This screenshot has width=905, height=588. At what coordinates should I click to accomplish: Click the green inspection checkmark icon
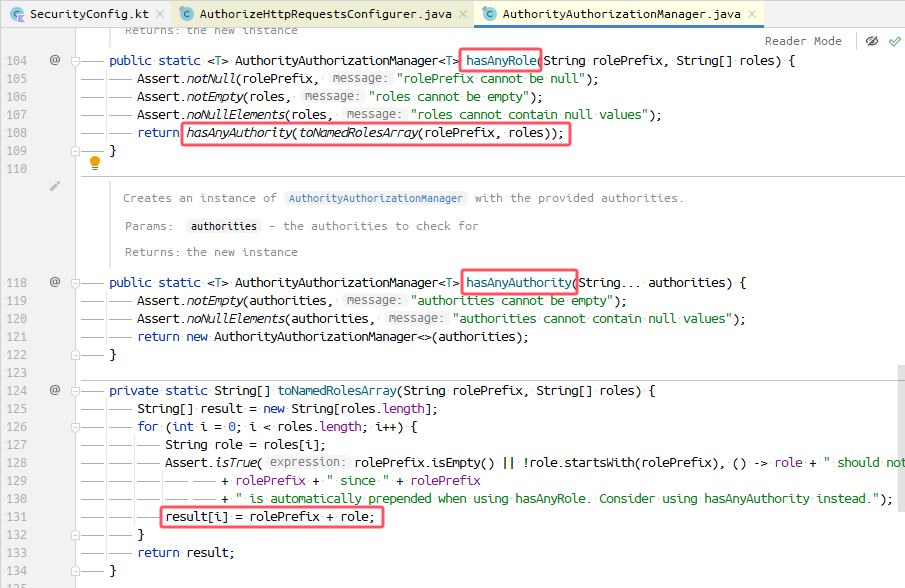(895, 41)
